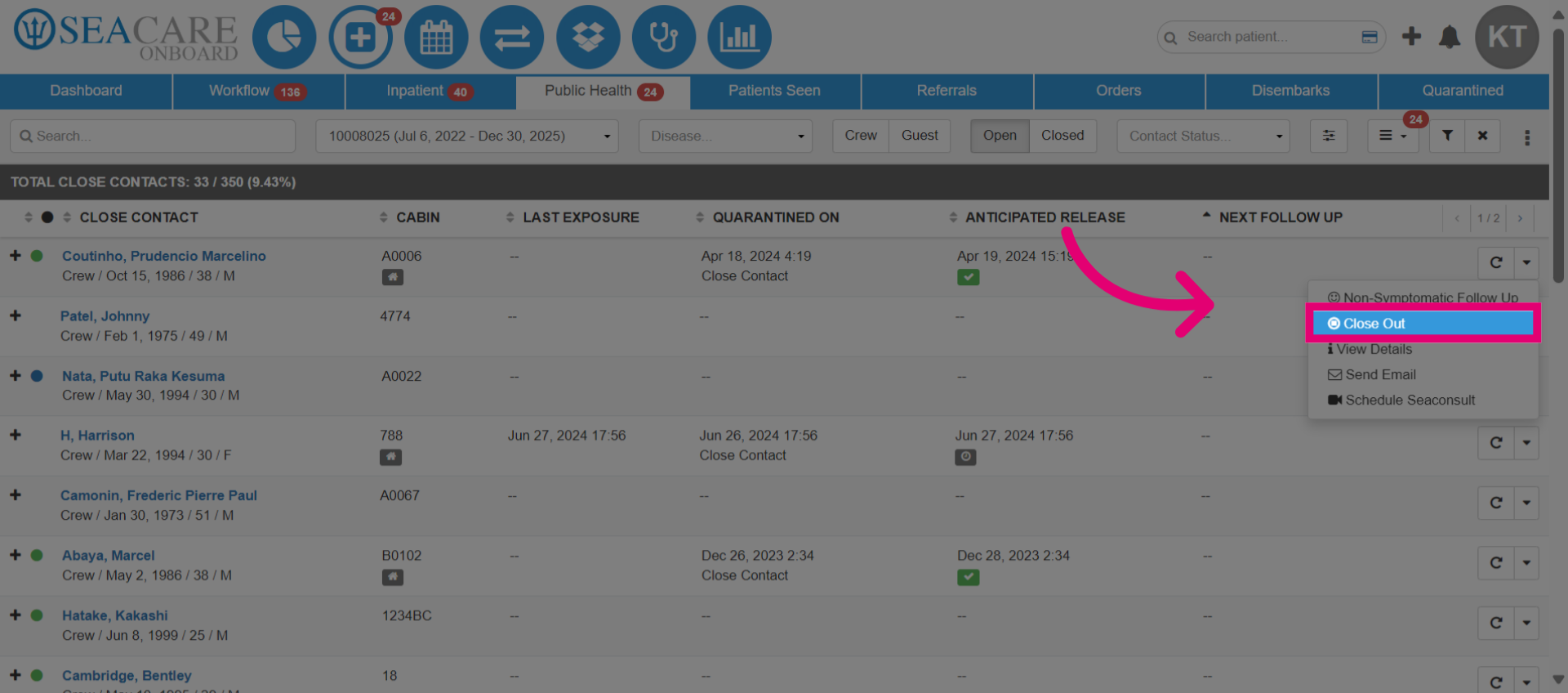Select Non-Symptomatic Follow Up entry
This screenshot has width=1568, height=693.
click(1423, 297)
